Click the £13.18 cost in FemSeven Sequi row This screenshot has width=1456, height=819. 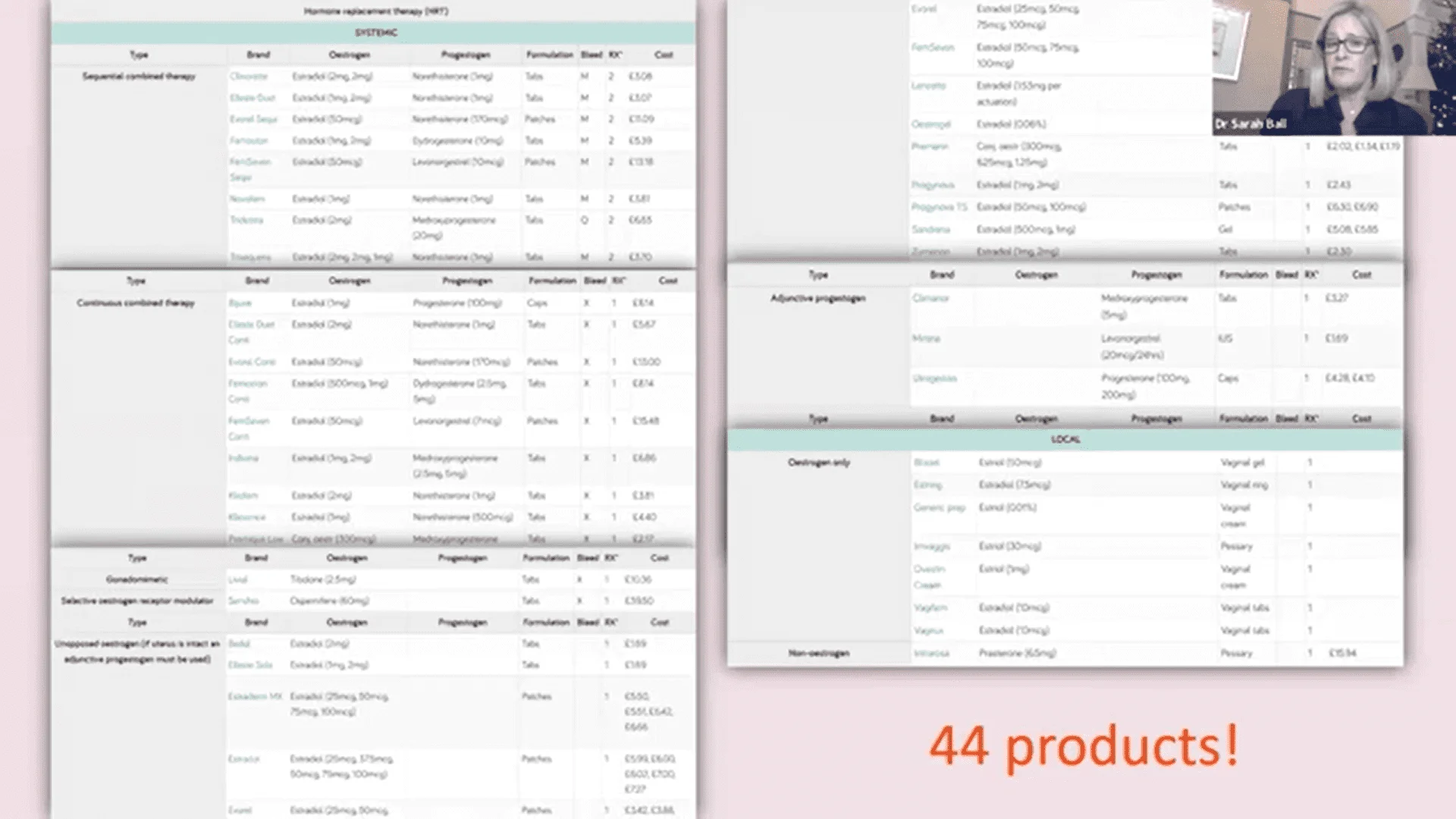point(641,162)
